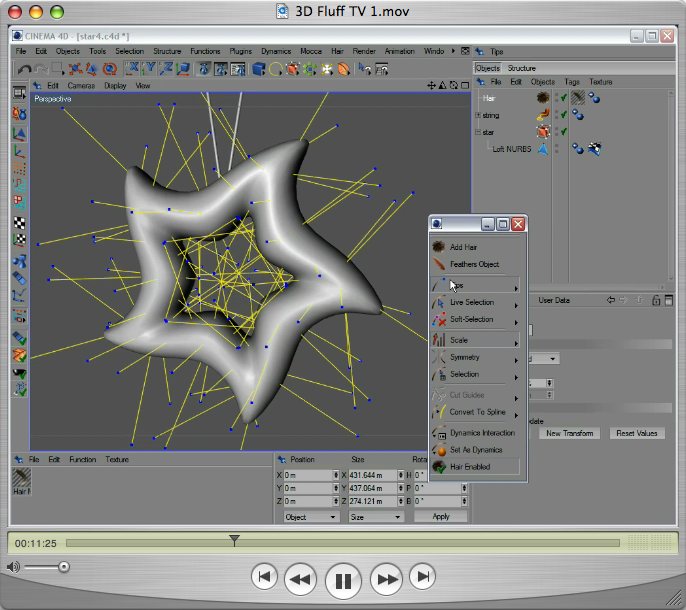Switch to the Objects tab
This screenshot has height=610, width=686.
tap(487, 68)
